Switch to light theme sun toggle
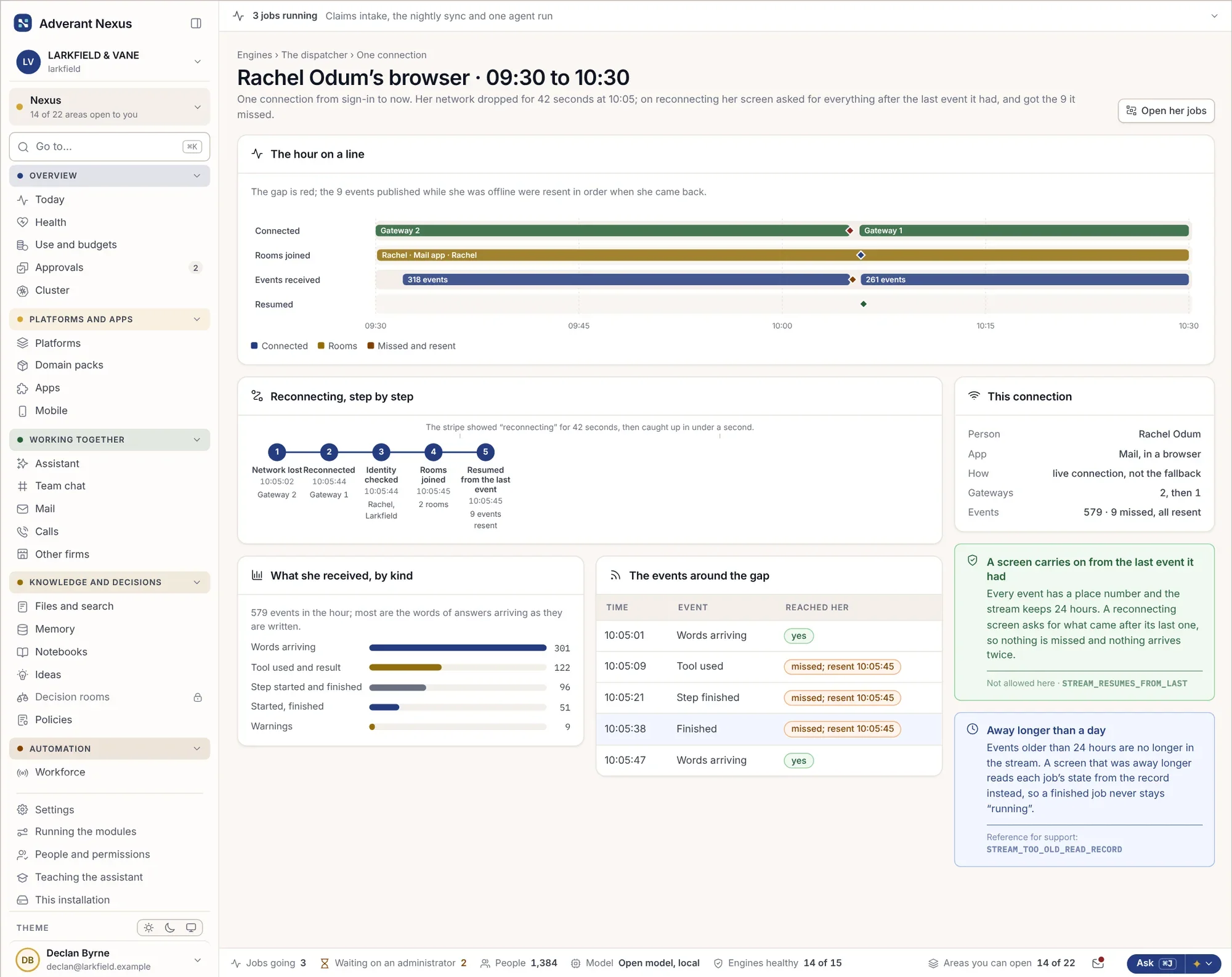The height and width of the screenshot is (977, 1232). [x=148, y=928]
